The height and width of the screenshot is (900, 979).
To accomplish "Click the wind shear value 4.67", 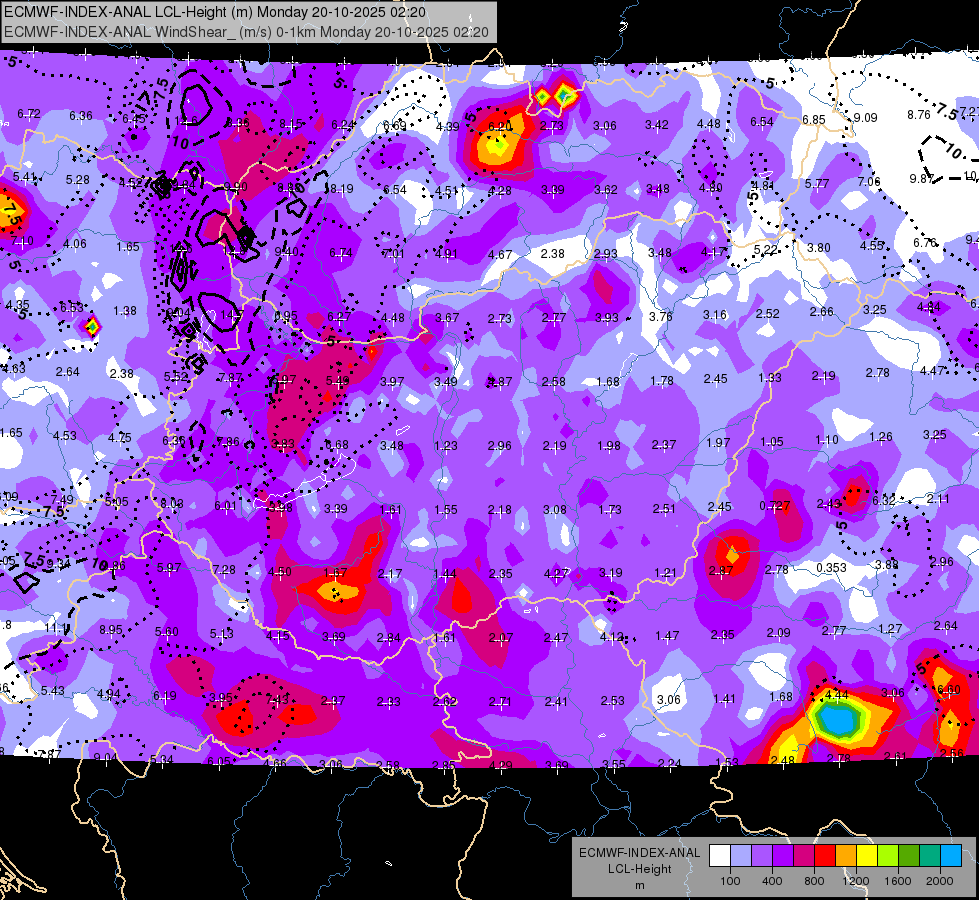I will tap(499, 254).
